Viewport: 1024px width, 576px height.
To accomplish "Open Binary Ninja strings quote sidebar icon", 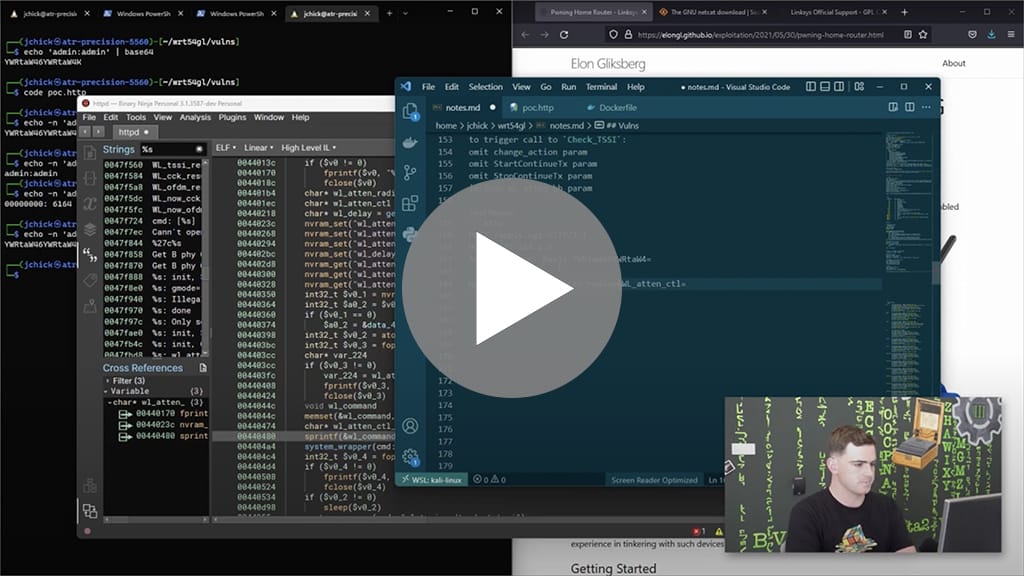I will coord(90,255).
